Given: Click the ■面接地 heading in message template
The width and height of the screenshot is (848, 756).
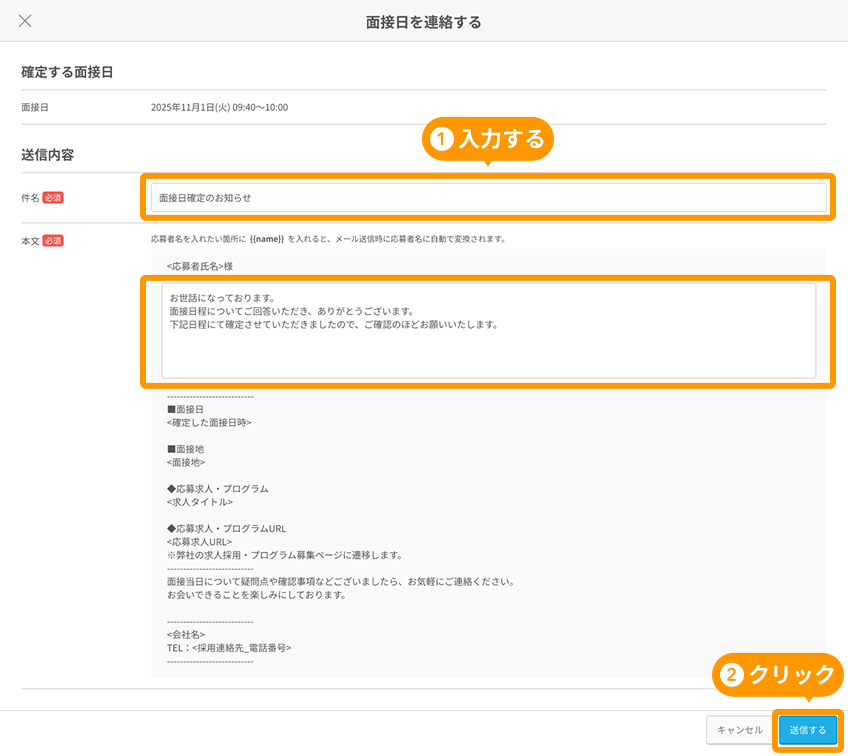Looking at the screenshot, I should tap(186, 449).
